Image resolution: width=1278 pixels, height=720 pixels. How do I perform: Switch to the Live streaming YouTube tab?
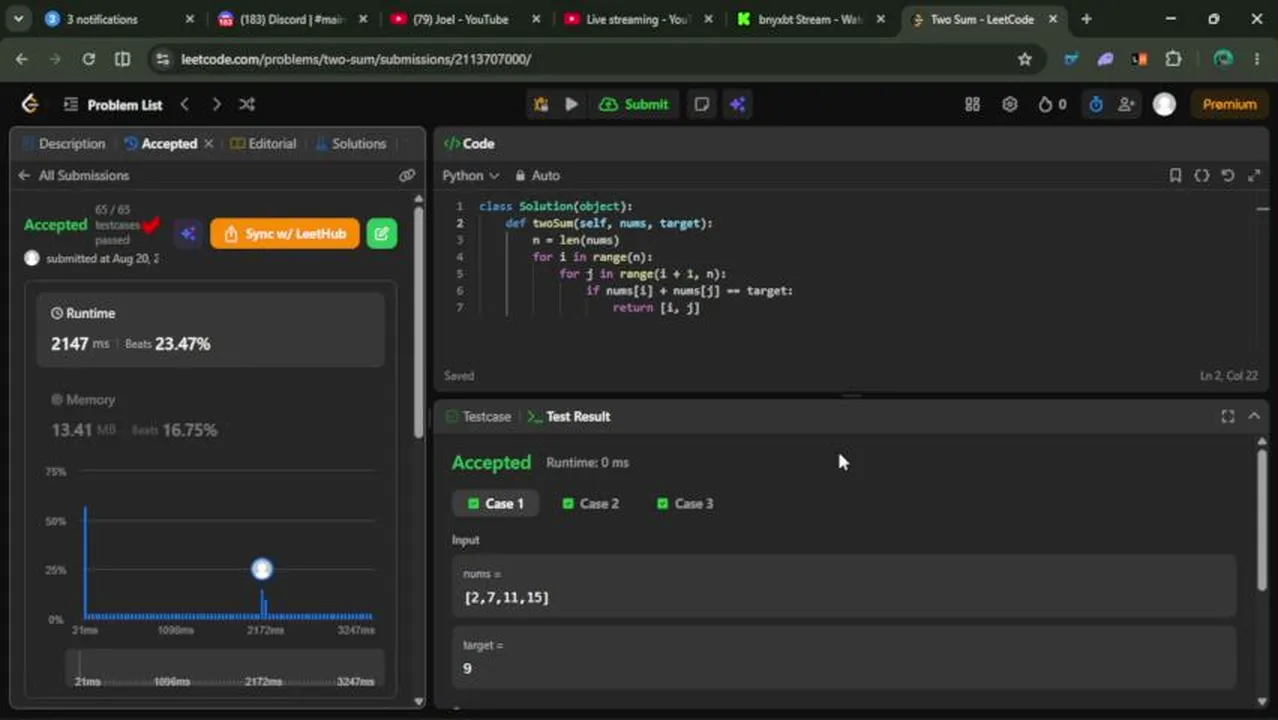click(637, 19)
